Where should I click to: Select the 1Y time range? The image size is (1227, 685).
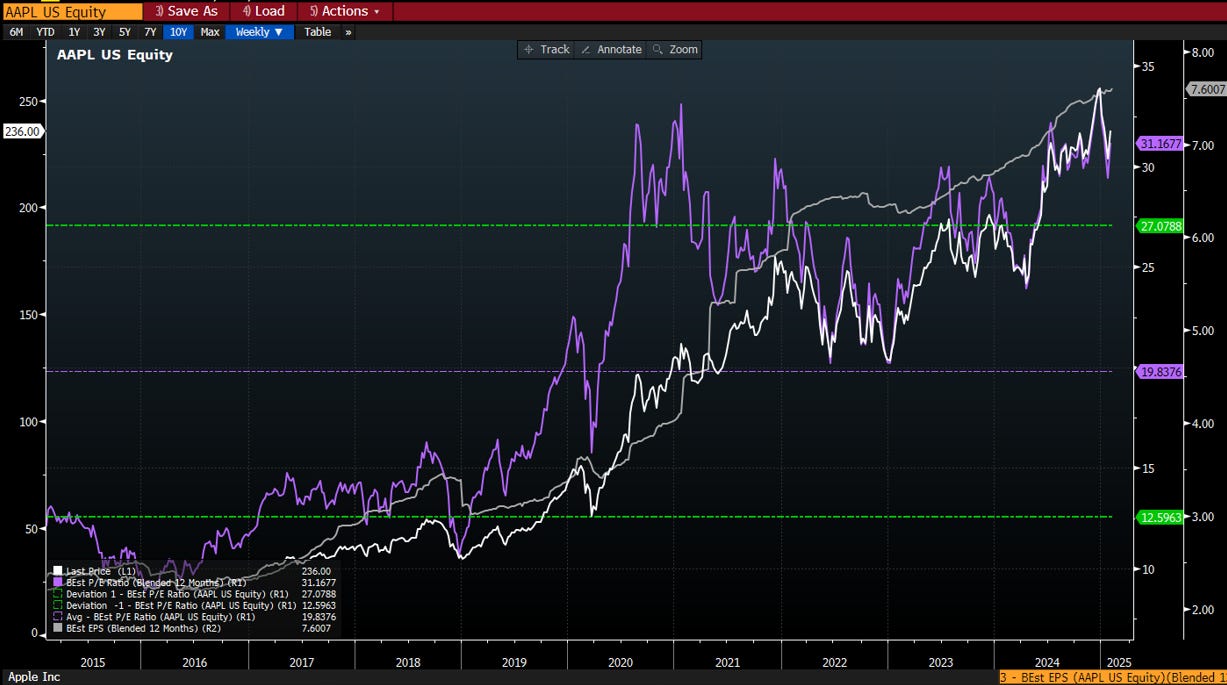74,32
